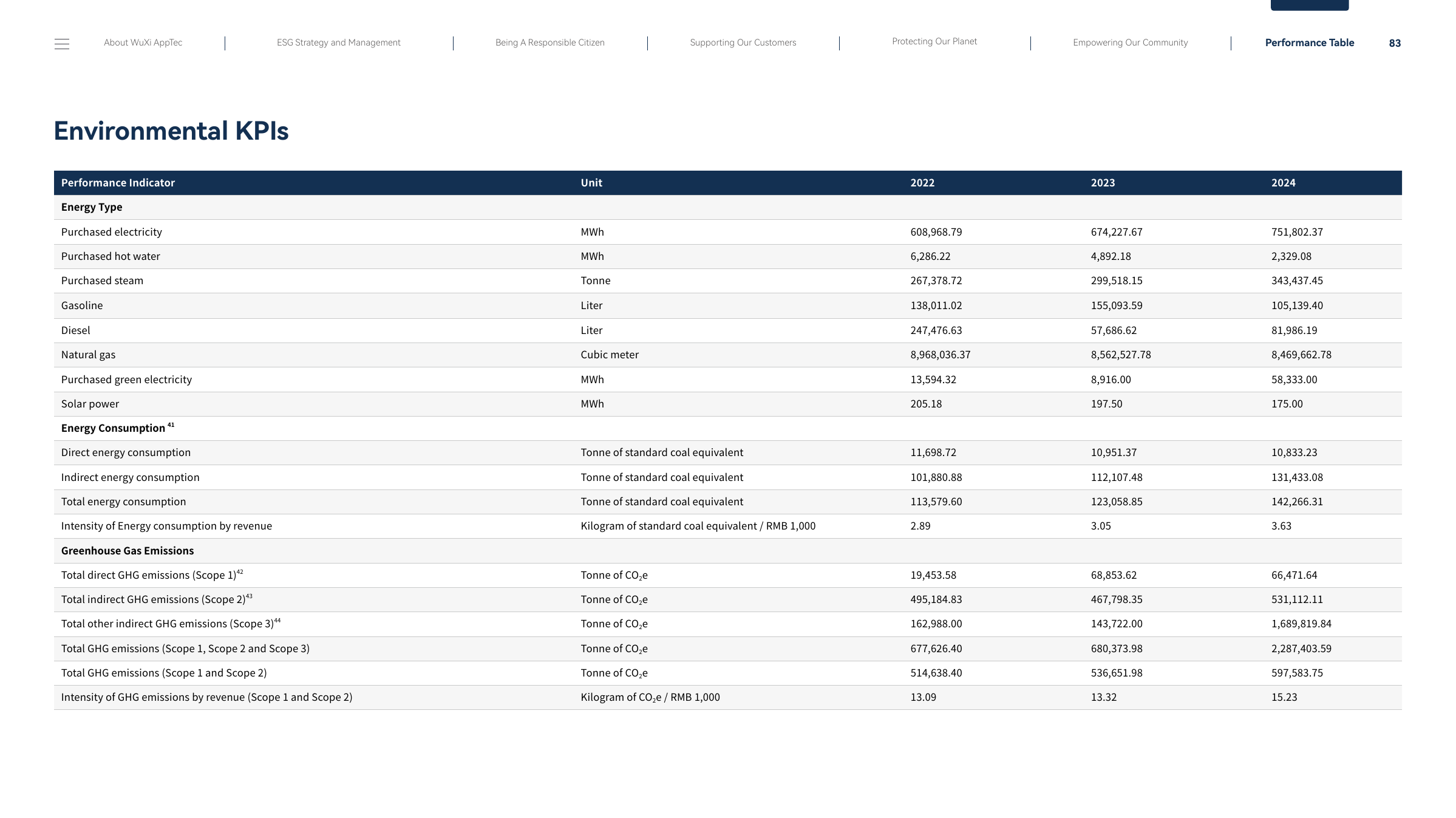Screen dimensions: 1456x818
Task: Click the 2023 column header
Action: point(1103,183)
